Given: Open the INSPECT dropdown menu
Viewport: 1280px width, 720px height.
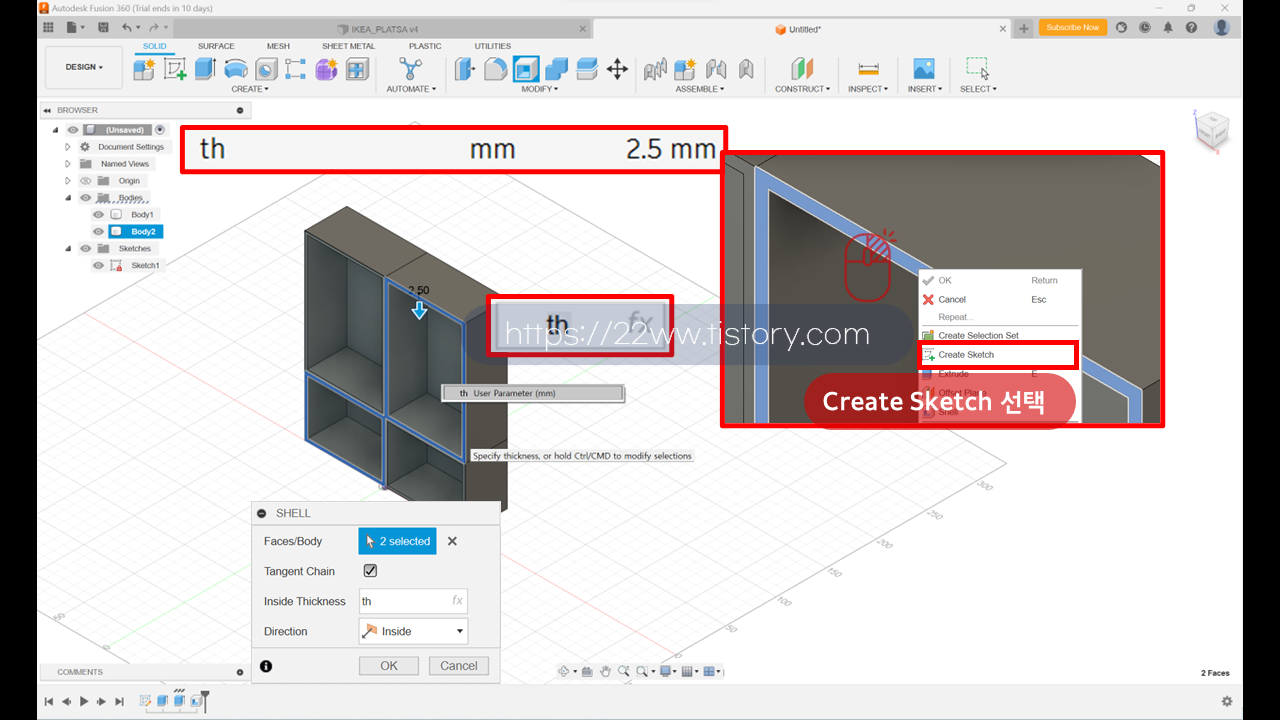Looking at the screenshot, I should coord(868,89).
